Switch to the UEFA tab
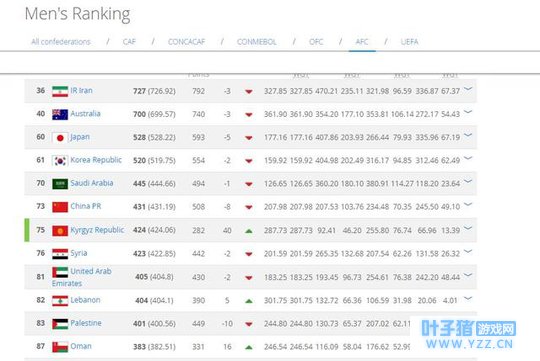540x361 pixels. tap(409, 42)
